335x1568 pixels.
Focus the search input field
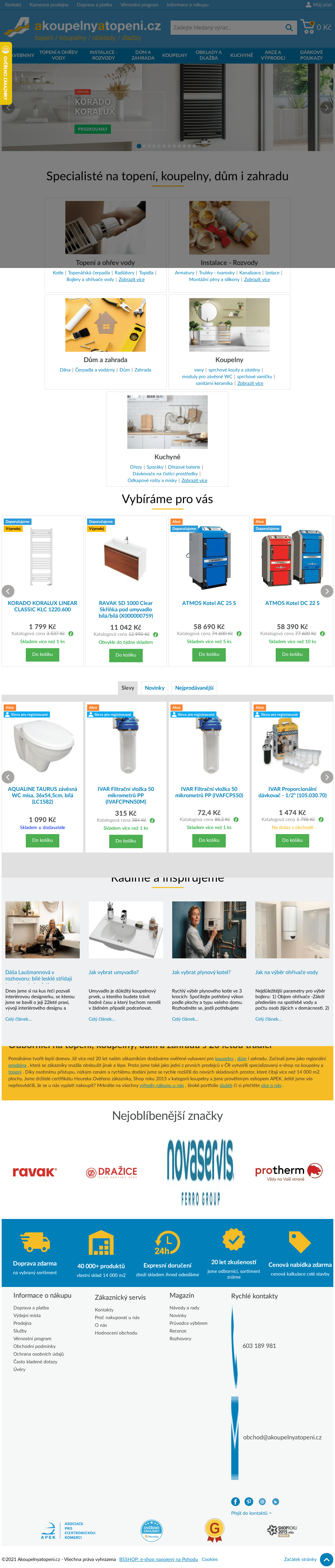(x=226, y=27)
